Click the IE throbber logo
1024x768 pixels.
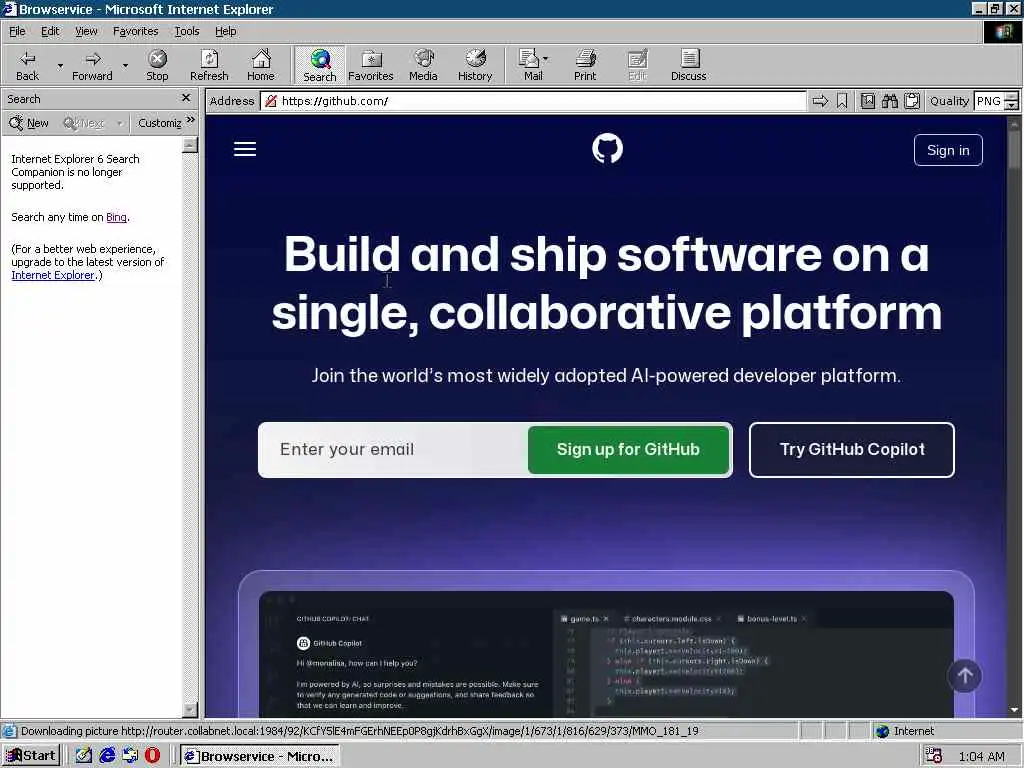tap(1002, 32)
